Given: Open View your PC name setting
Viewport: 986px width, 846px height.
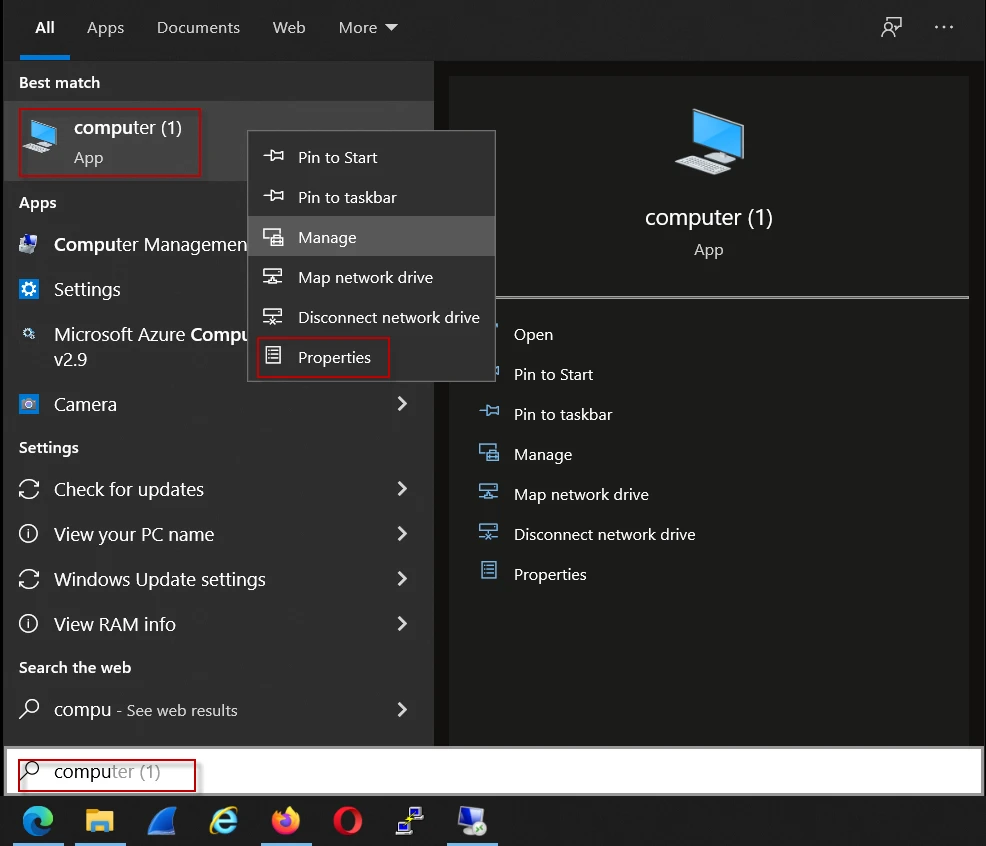Looking at the screenshot, I should pos(218,534).
